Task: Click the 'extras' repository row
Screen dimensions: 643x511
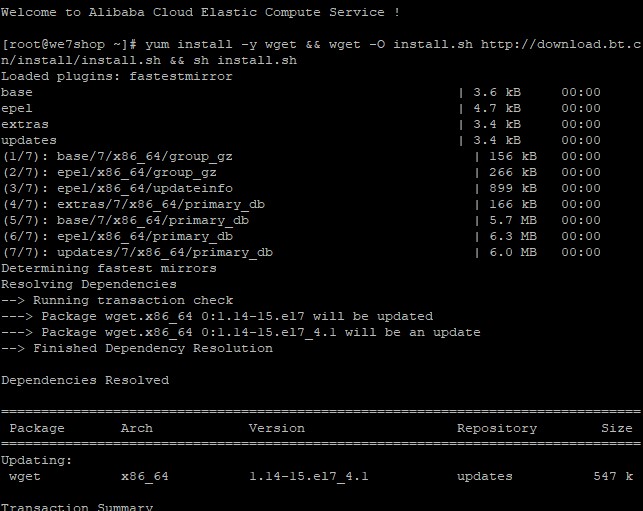Action: [x=25, y=125]
